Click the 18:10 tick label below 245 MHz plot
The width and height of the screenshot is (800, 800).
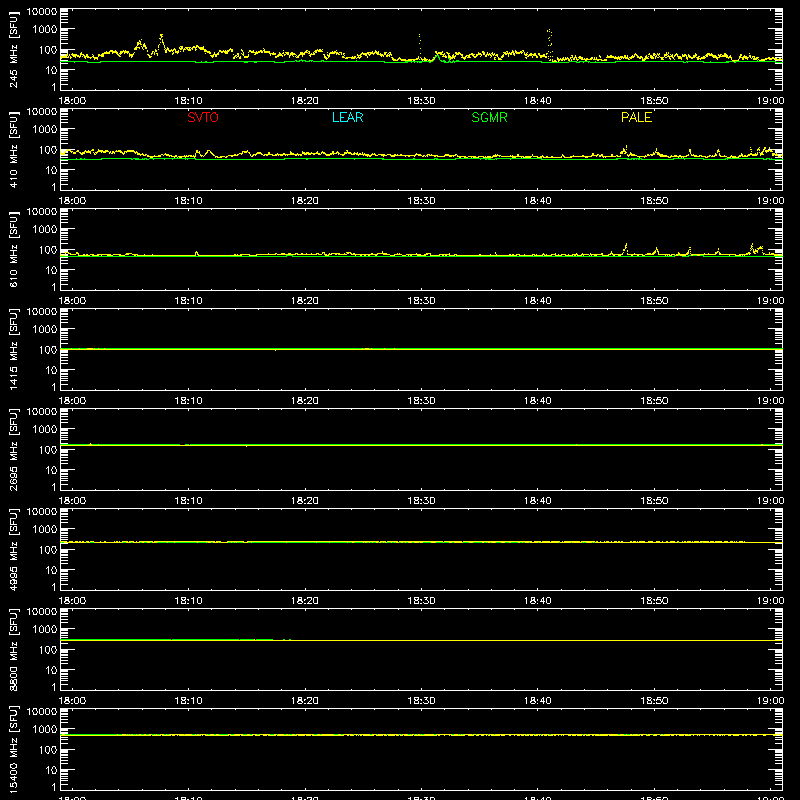188,101
